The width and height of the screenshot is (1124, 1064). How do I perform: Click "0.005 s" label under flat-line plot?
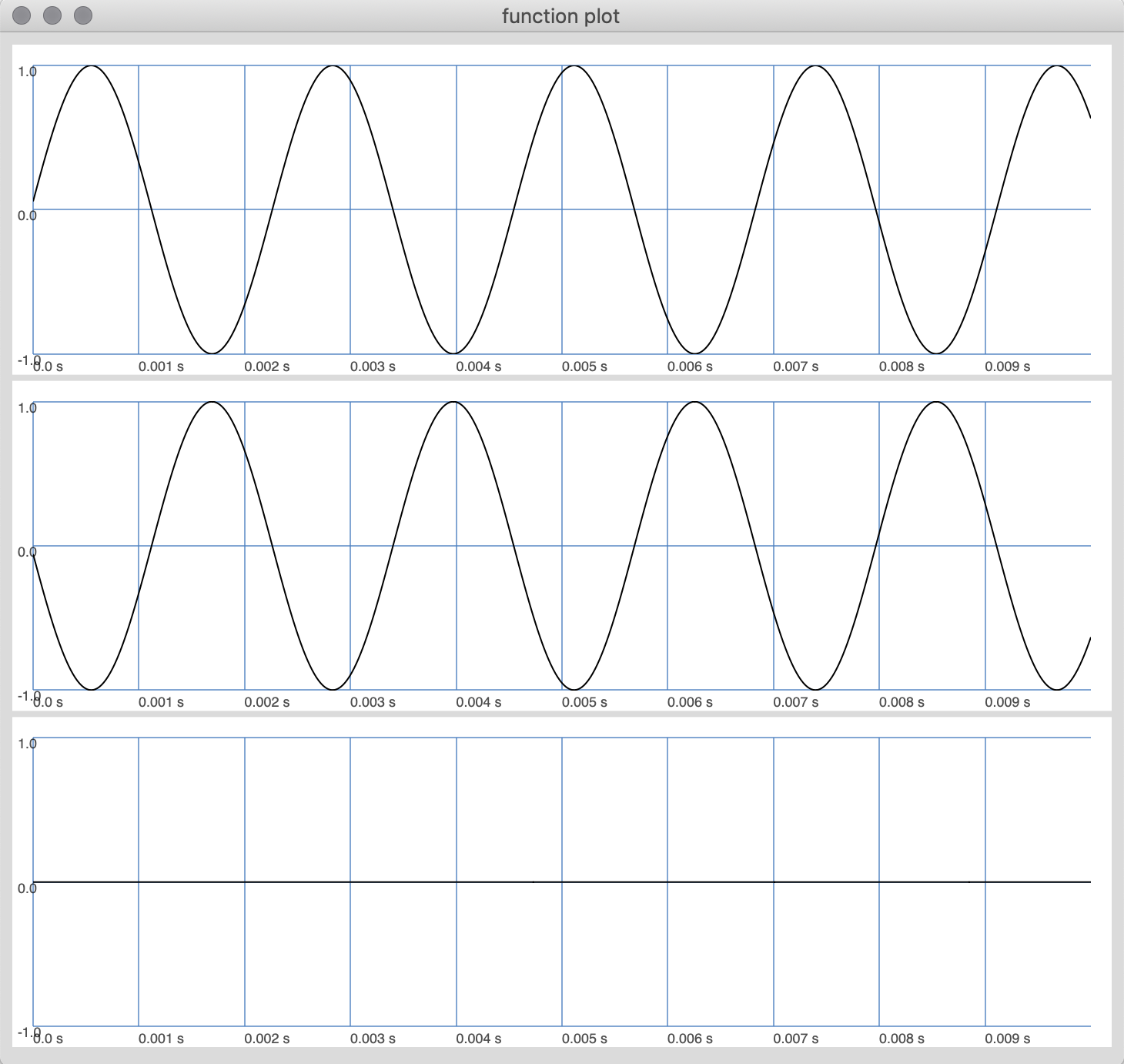tap(584, 1039)
